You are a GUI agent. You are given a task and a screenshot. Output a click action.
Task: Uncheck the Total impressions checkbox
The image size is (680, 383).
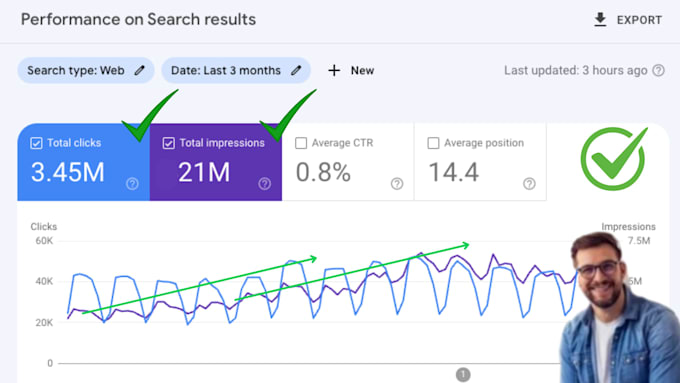[169, 143]
